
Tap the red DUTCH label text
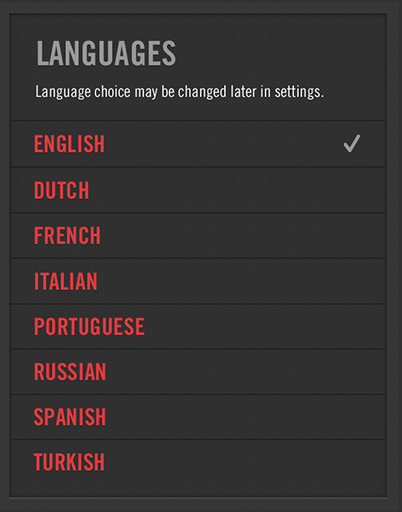(x=62, y=190)
